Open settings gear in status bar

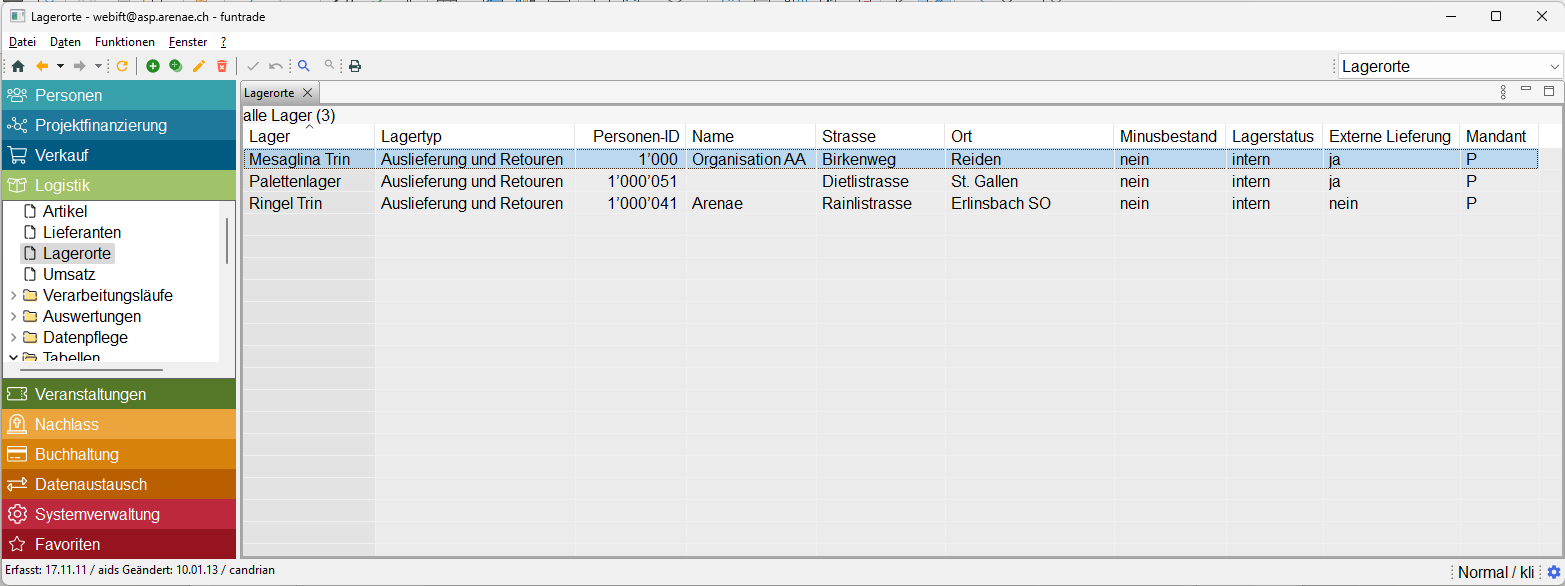point(1553,572)
